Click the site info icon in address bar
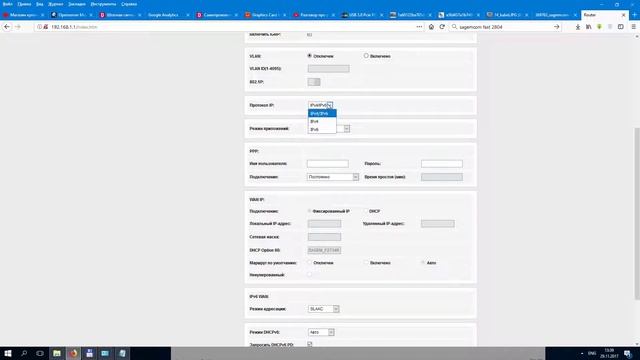The height and width of the screenshot is (360, 640). click(x=40, y=27)
